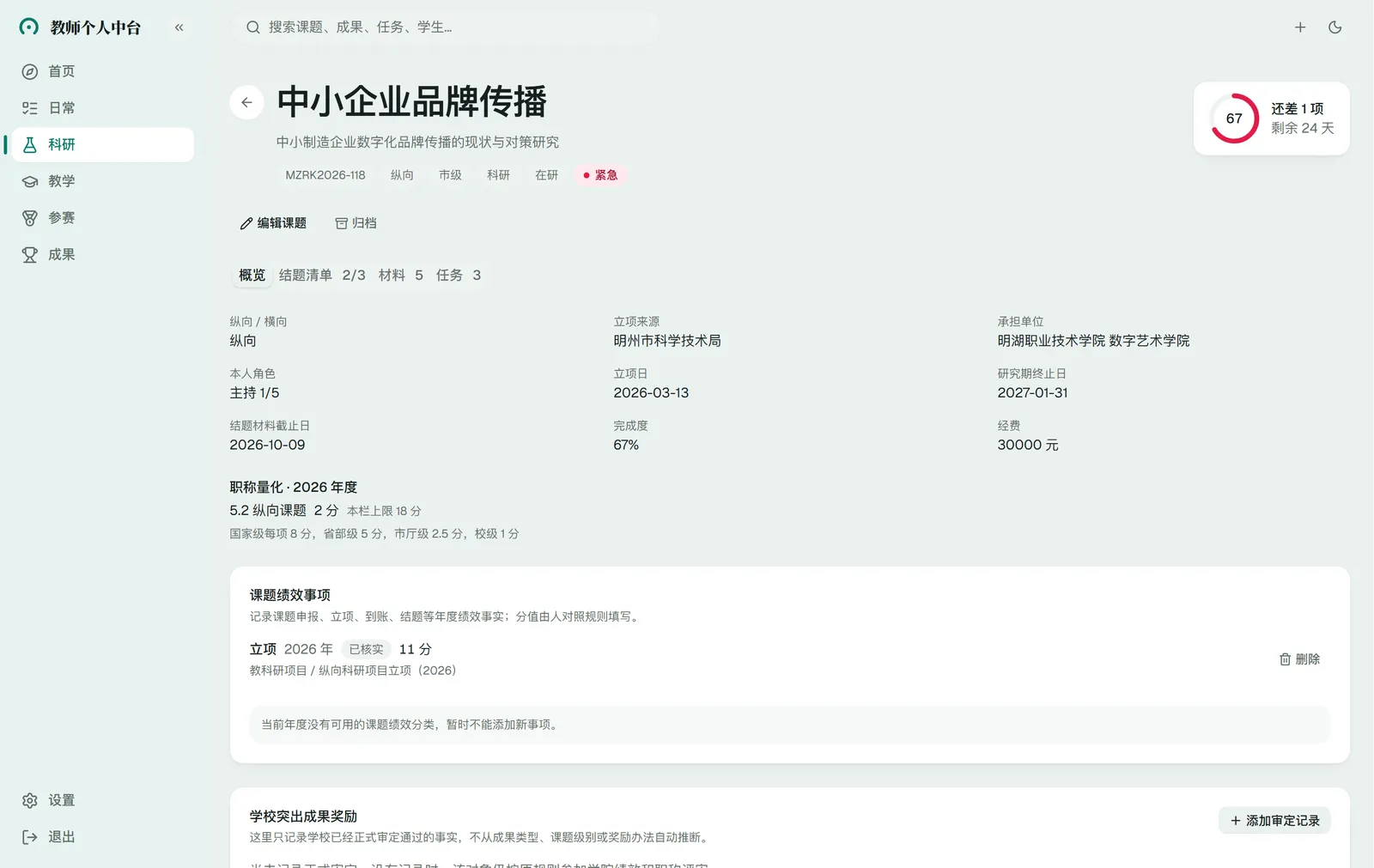This screenshot has width=1374, height=868.
Task: Click the 参赛 medal icon
Action: (x=30, y=218)
